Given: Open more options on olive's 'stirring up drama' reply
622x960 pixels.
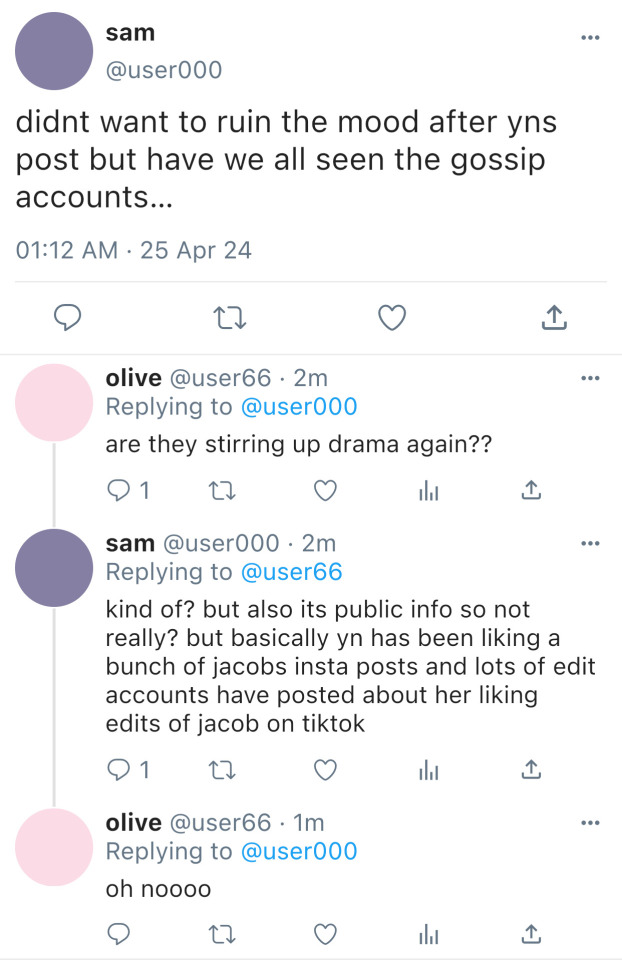Looking at the screenshot, I should [590, 378].
